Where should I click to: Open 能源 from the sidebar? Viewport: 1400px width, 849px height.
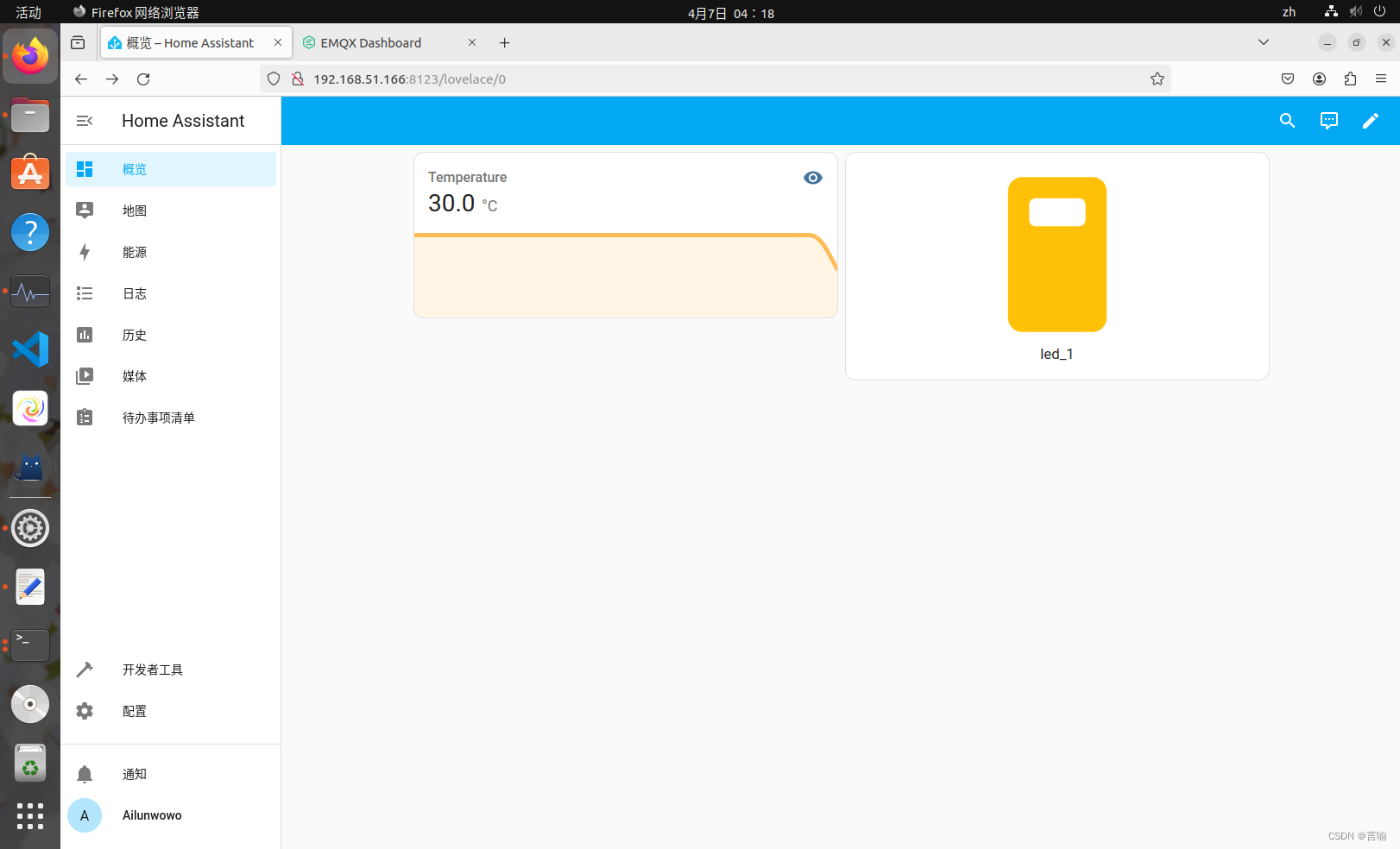(x=135, y=252)
